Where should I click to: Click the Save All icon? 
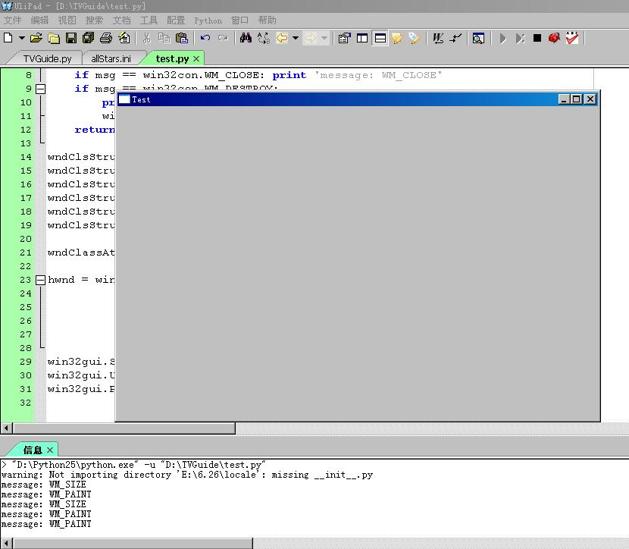tap(88, 38)
